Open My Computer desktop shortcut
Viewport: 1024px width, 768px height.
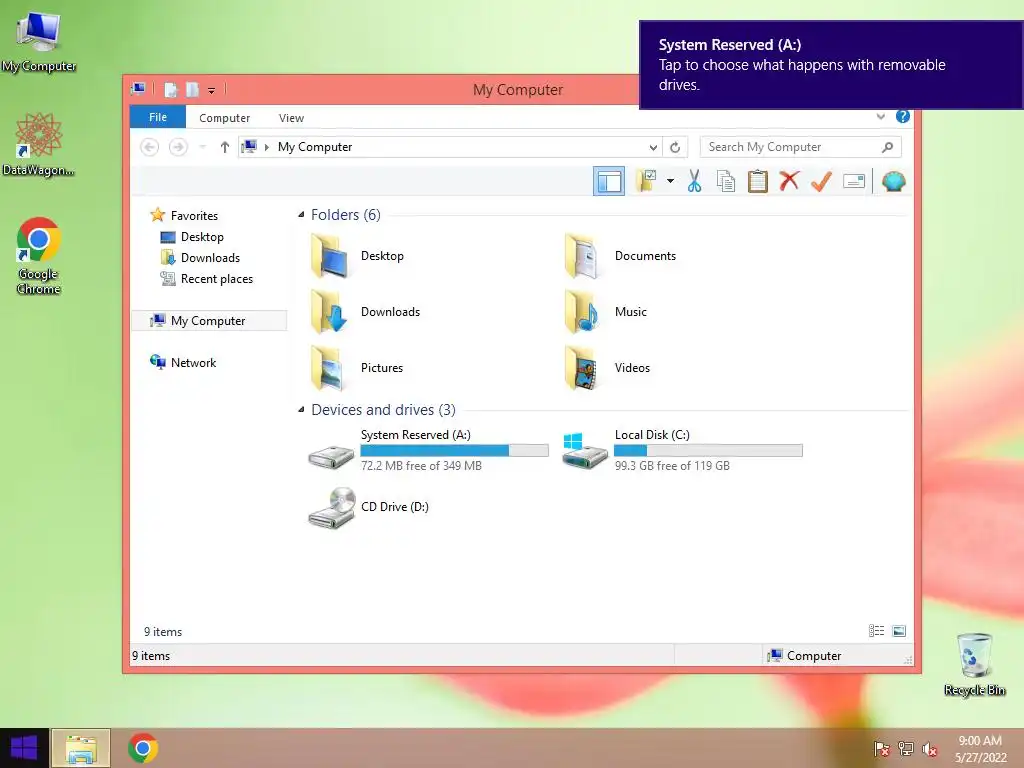coord(39,42)
